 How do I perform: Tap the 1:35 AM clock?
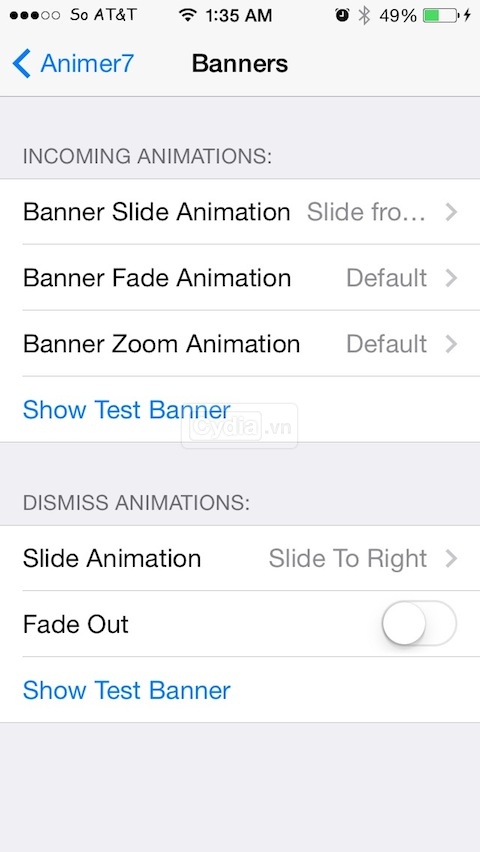coord(239,15)
